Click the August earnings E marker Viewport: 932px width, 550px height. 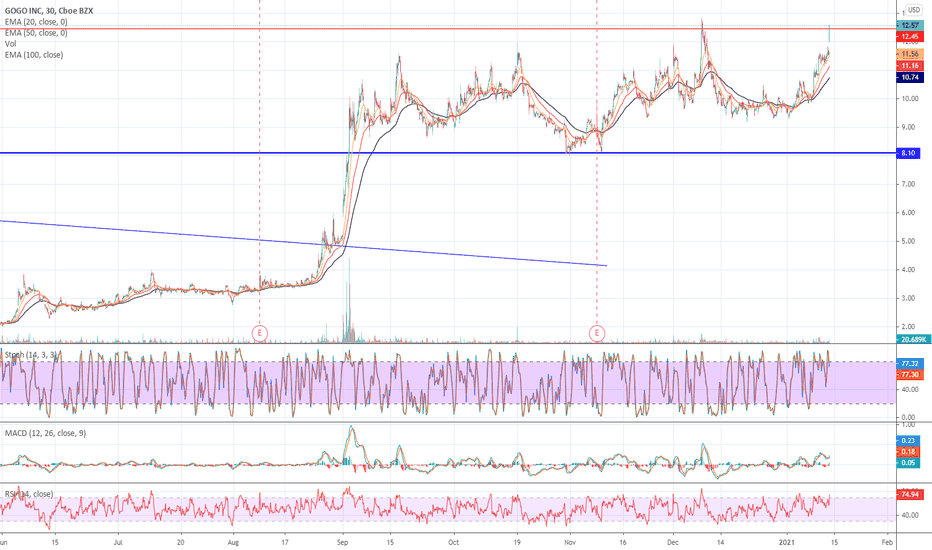(260, 334)
